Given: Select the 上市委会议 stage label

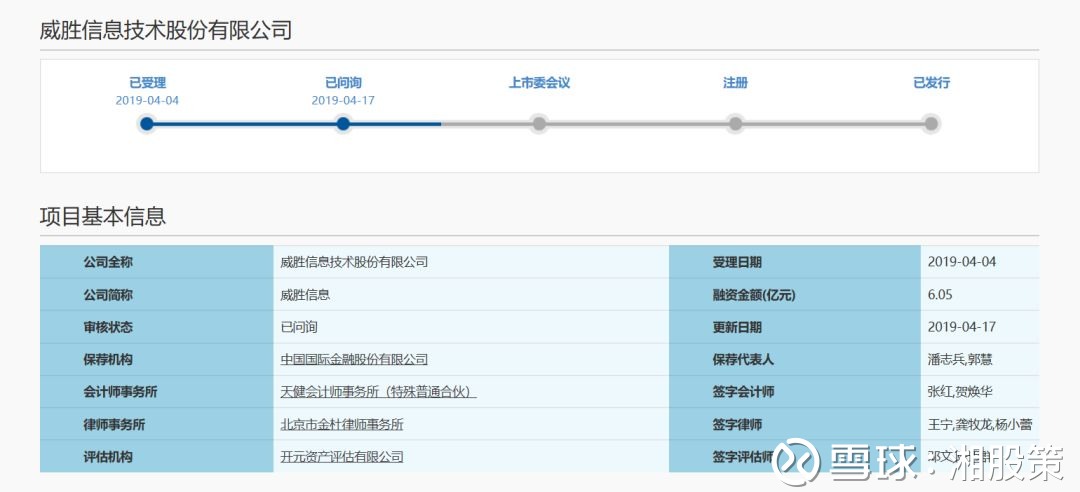Looking at the screenshot, I should (539, 83).
